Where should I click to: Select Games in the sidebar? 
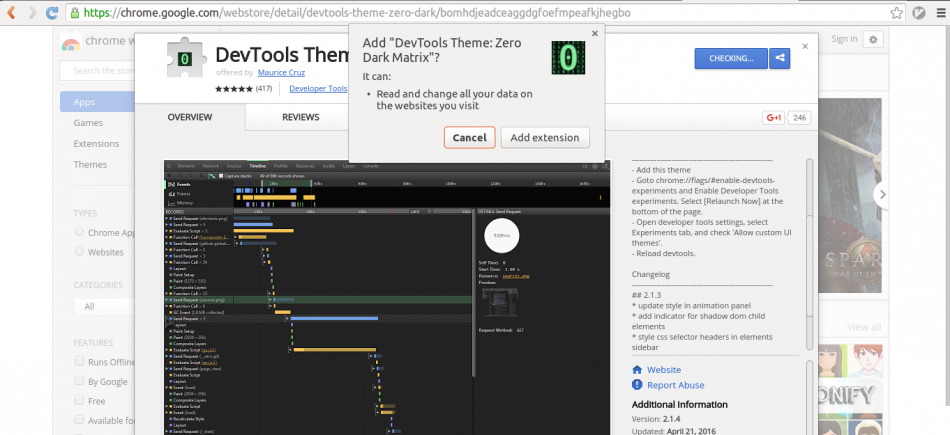[88, 122]
